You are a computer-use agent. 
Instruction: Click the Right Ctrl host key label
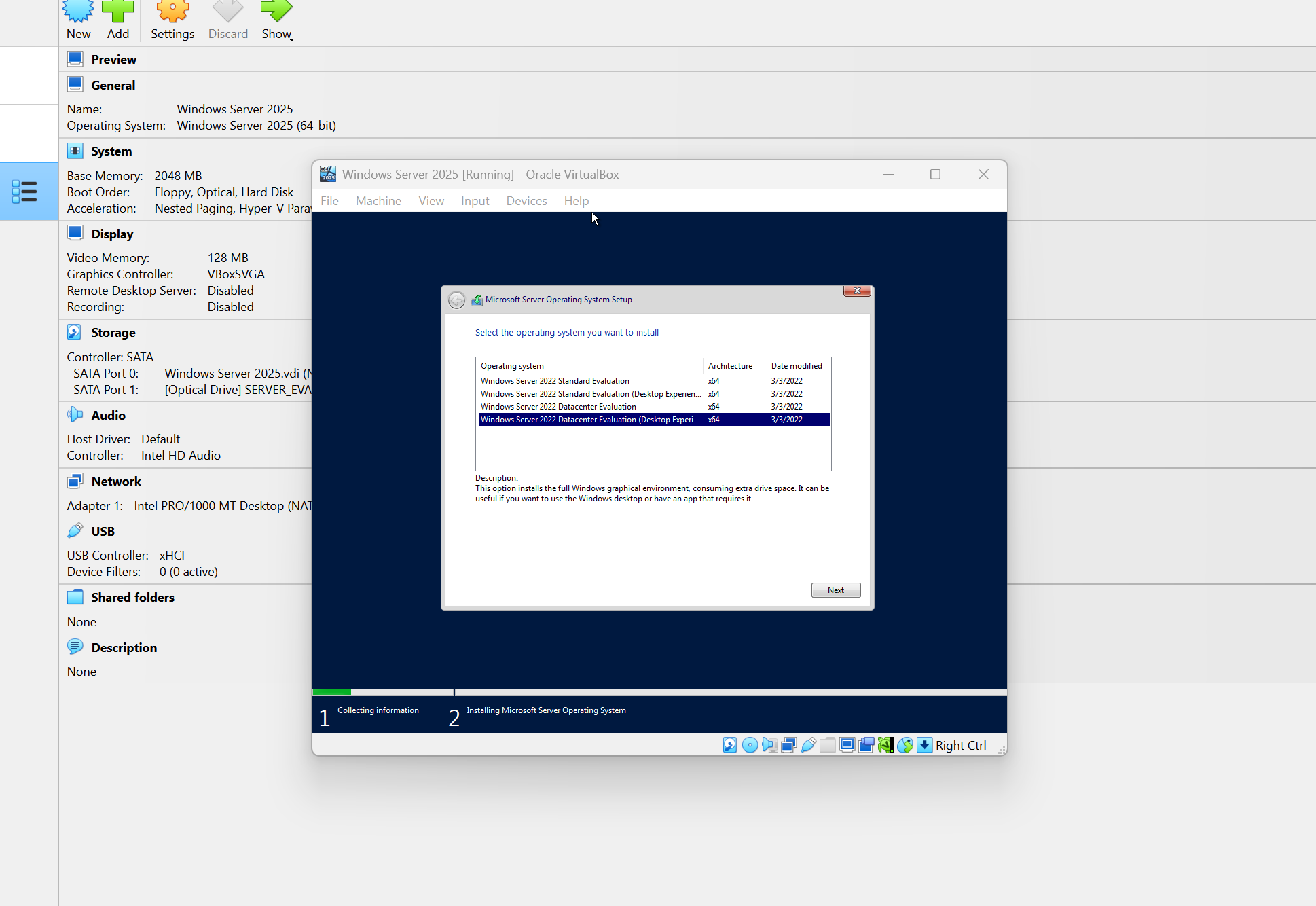(960, 746)
